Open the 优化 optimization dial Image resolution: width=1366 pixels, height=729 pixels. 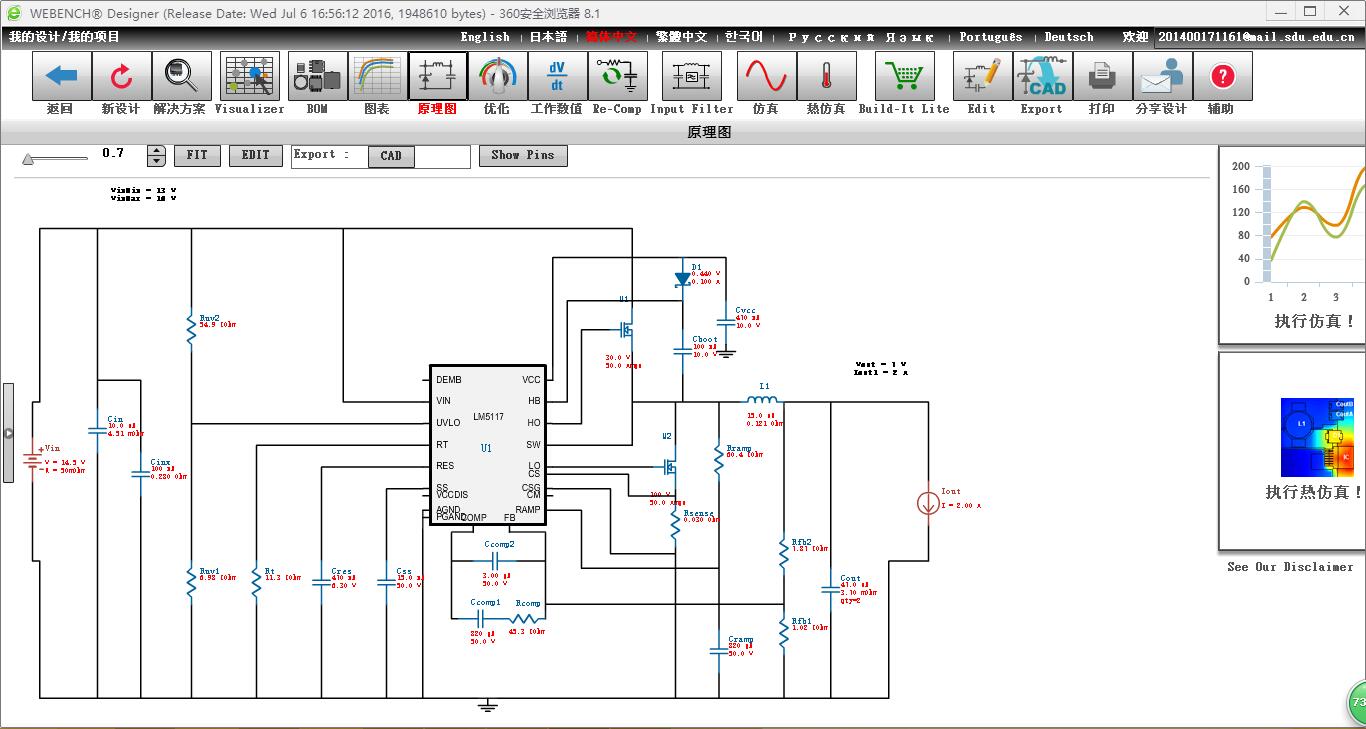coord(497,76)
